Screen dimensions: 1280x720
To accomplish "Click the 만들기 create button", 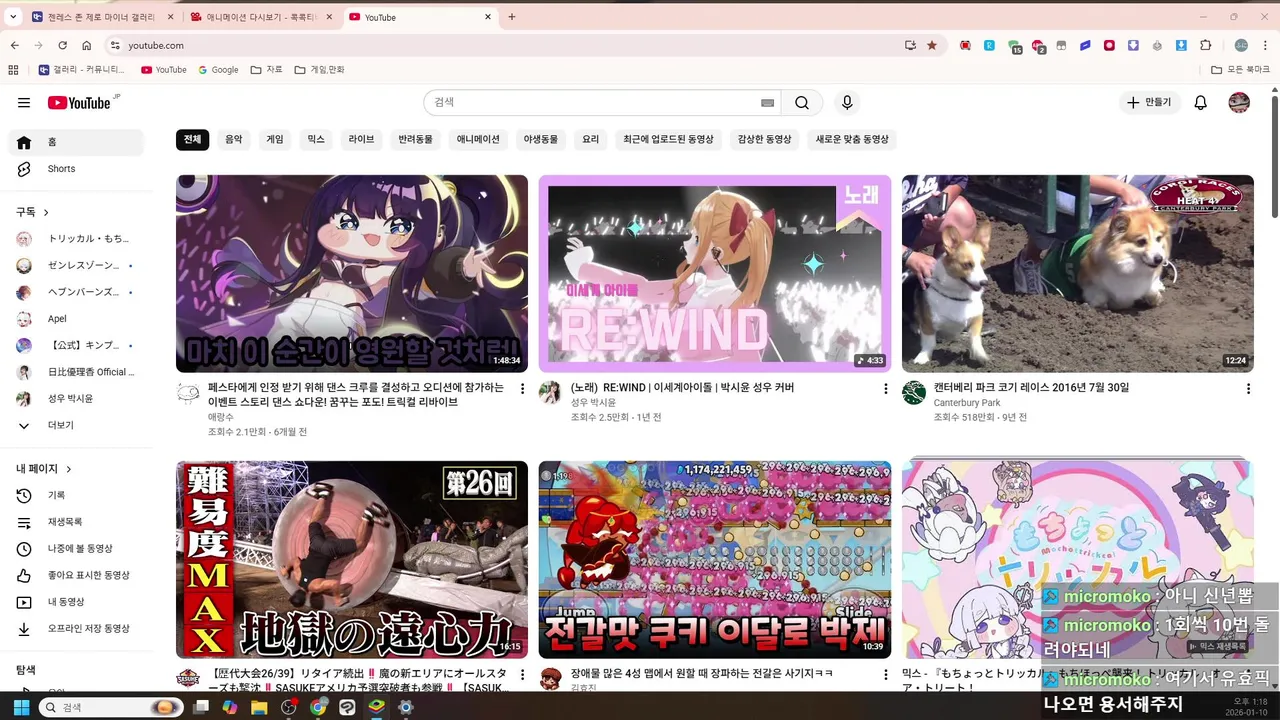I will coord(1149,103).
